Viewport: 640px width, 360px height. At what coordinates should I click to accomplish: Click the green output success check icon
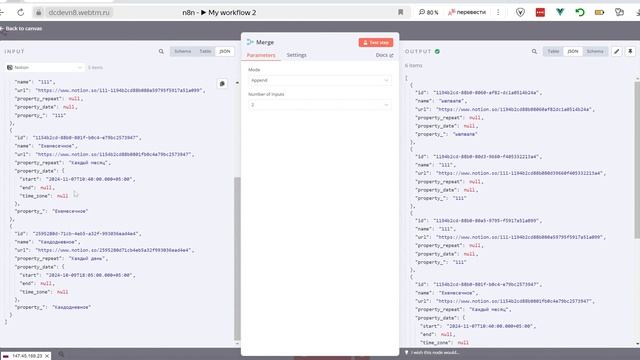(x=437, y=51)
